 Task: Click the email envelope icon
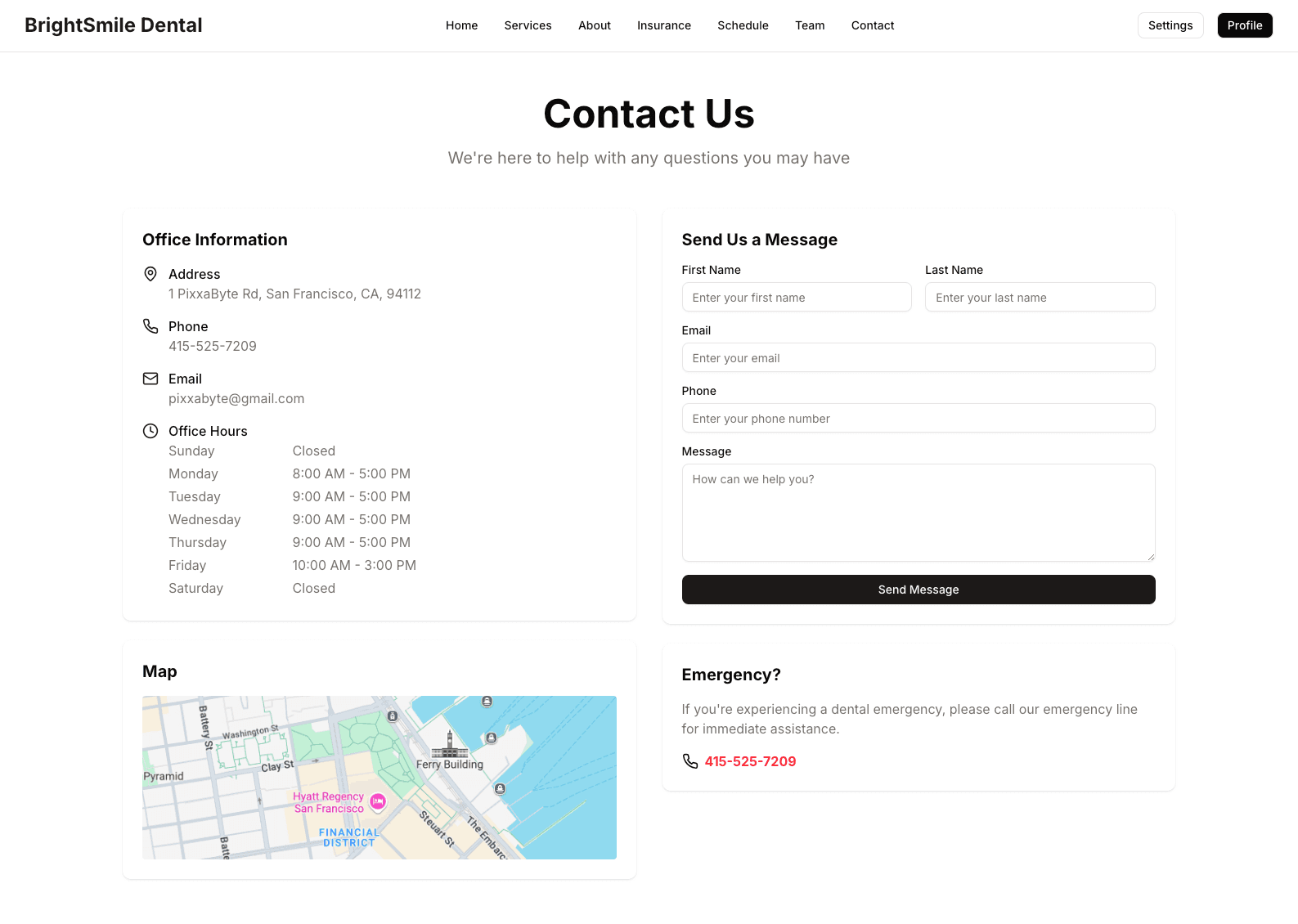click(x=150, y=379)
